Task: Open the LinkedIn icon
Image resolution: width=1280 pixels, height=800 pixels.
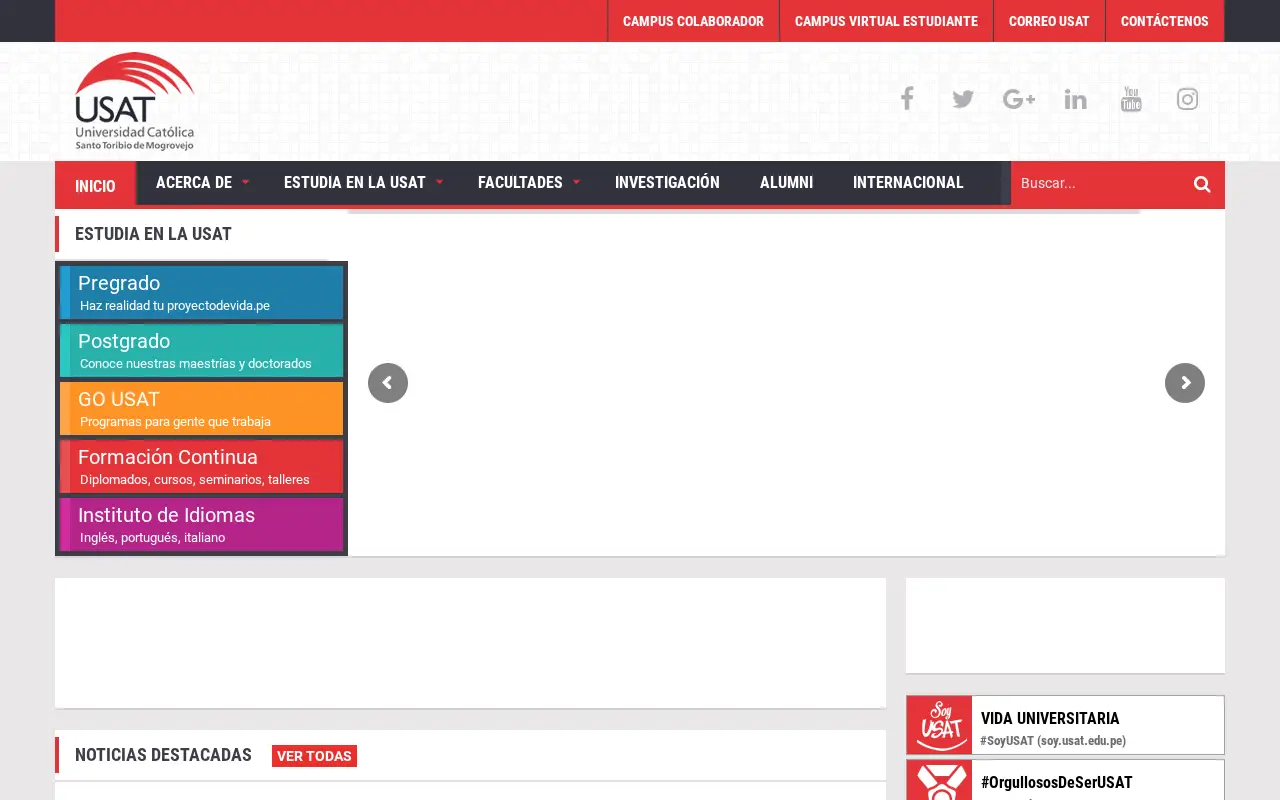Action: pos(1075,99)
